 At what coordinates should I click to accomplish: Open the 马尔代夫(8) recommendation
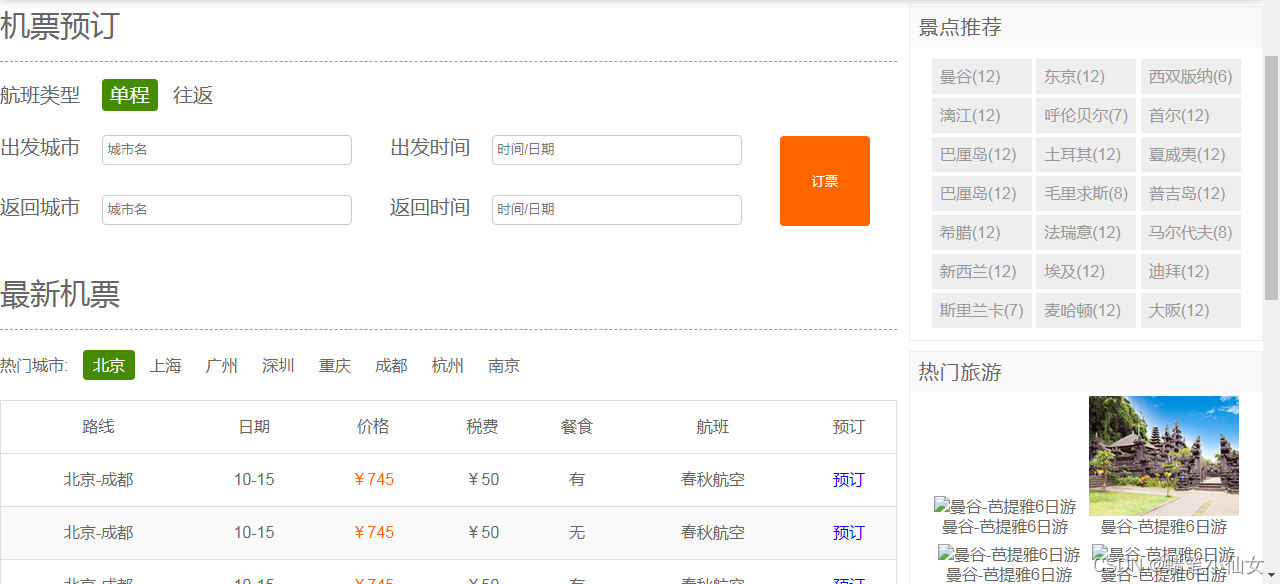(x=1190, y=232)
